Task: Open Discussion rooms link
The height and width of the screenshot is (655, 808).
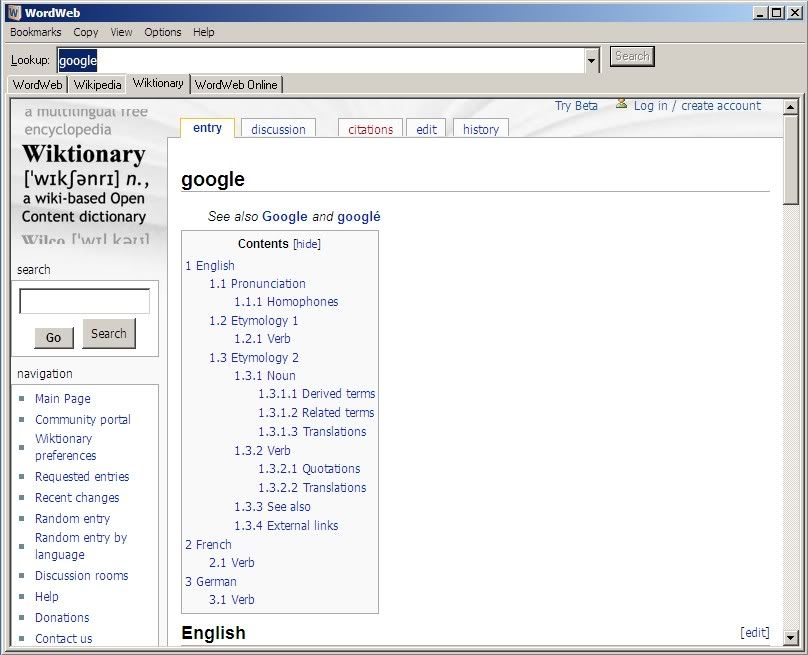Action: (x=81, y=576)
